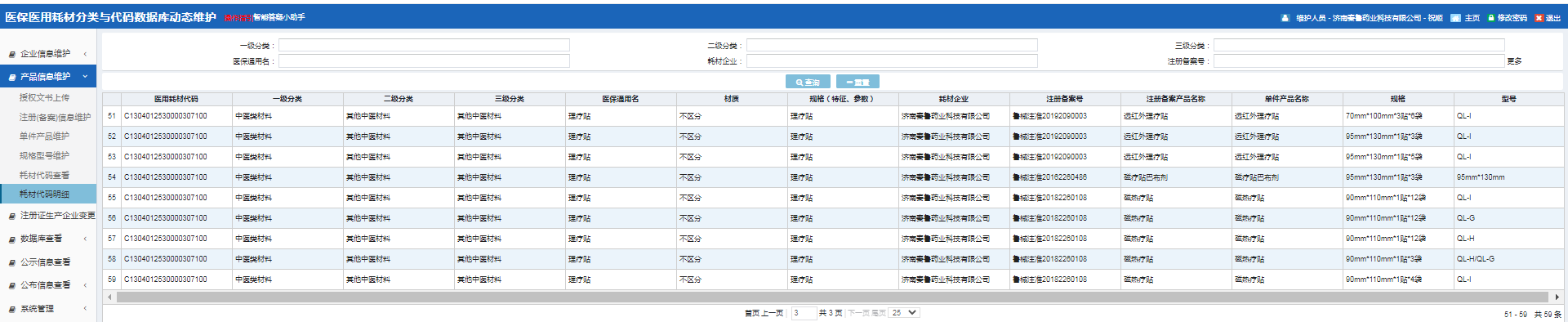Click the book icon beside 公示信息查看
This screenshot has height=322, width=1568.
pyautogui.click(x=12, y=262)
